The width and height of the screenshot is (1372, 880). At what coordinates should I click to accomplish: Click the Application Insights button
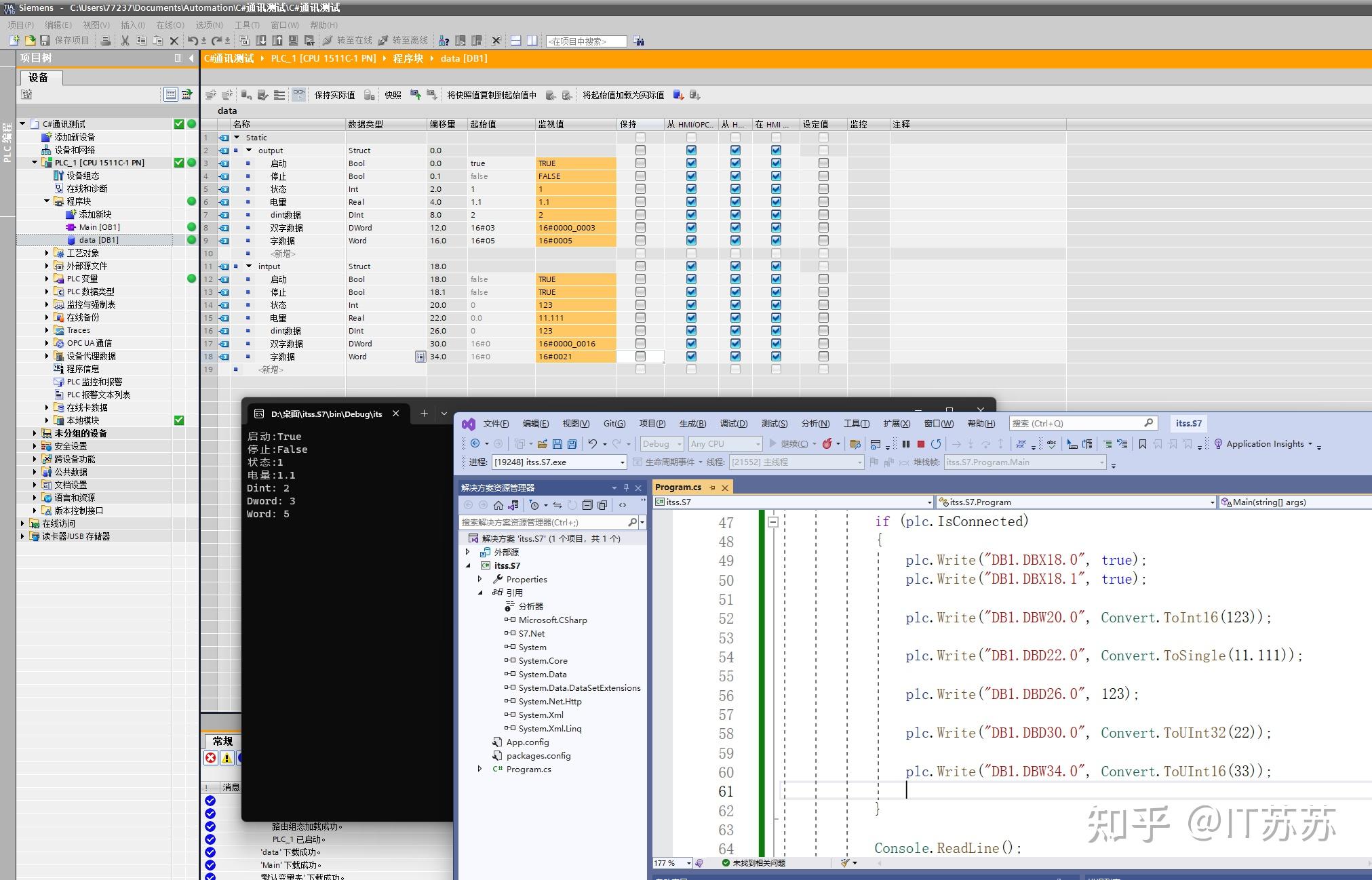point(1263,444)
